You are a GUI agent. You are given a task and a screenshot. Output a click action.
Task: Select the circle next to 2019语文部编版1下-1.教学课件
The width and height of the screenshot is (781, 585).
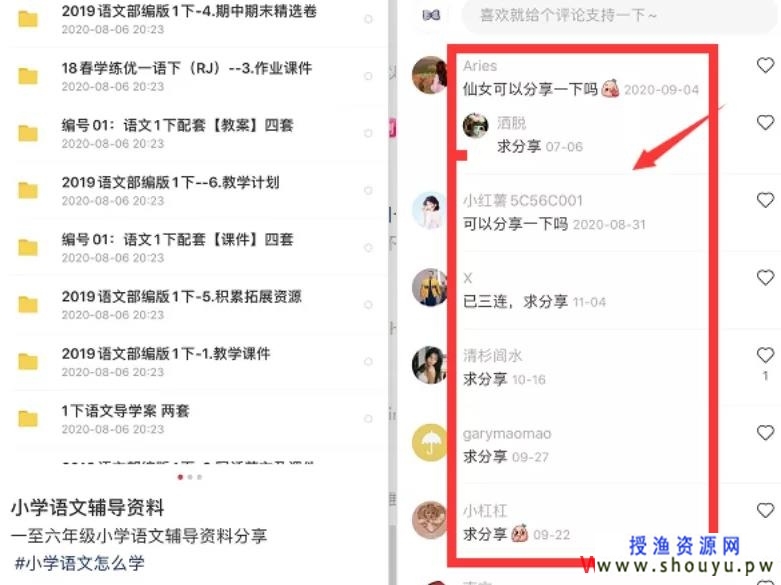click(368, 362)
